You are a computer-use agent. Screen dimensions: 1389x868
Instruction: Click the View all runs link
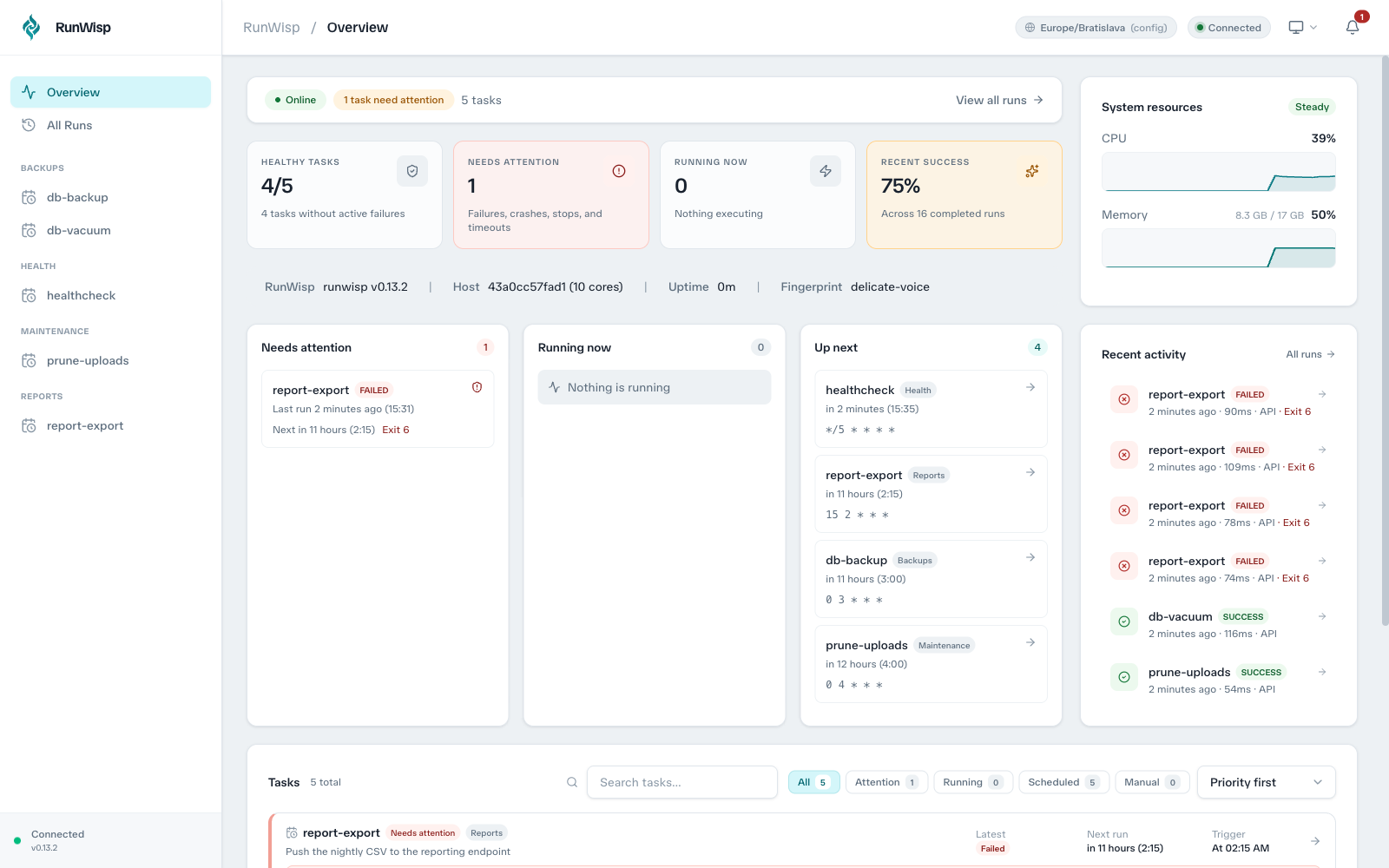(999, 100)
